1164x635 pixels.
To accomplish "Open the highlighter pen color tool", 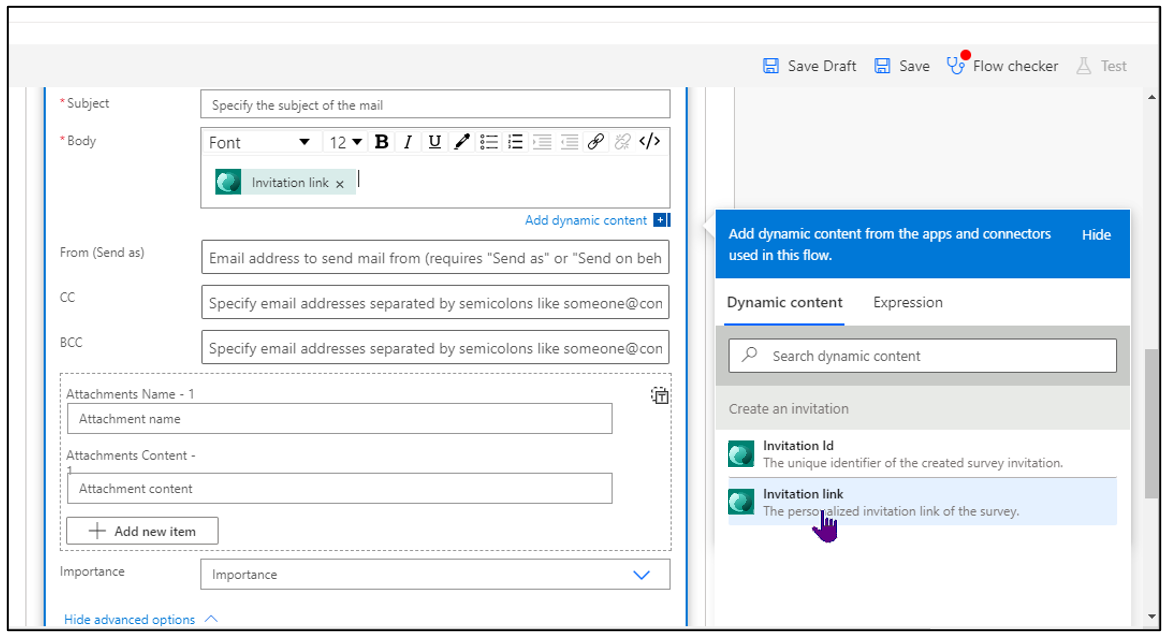I will point(462,142).
